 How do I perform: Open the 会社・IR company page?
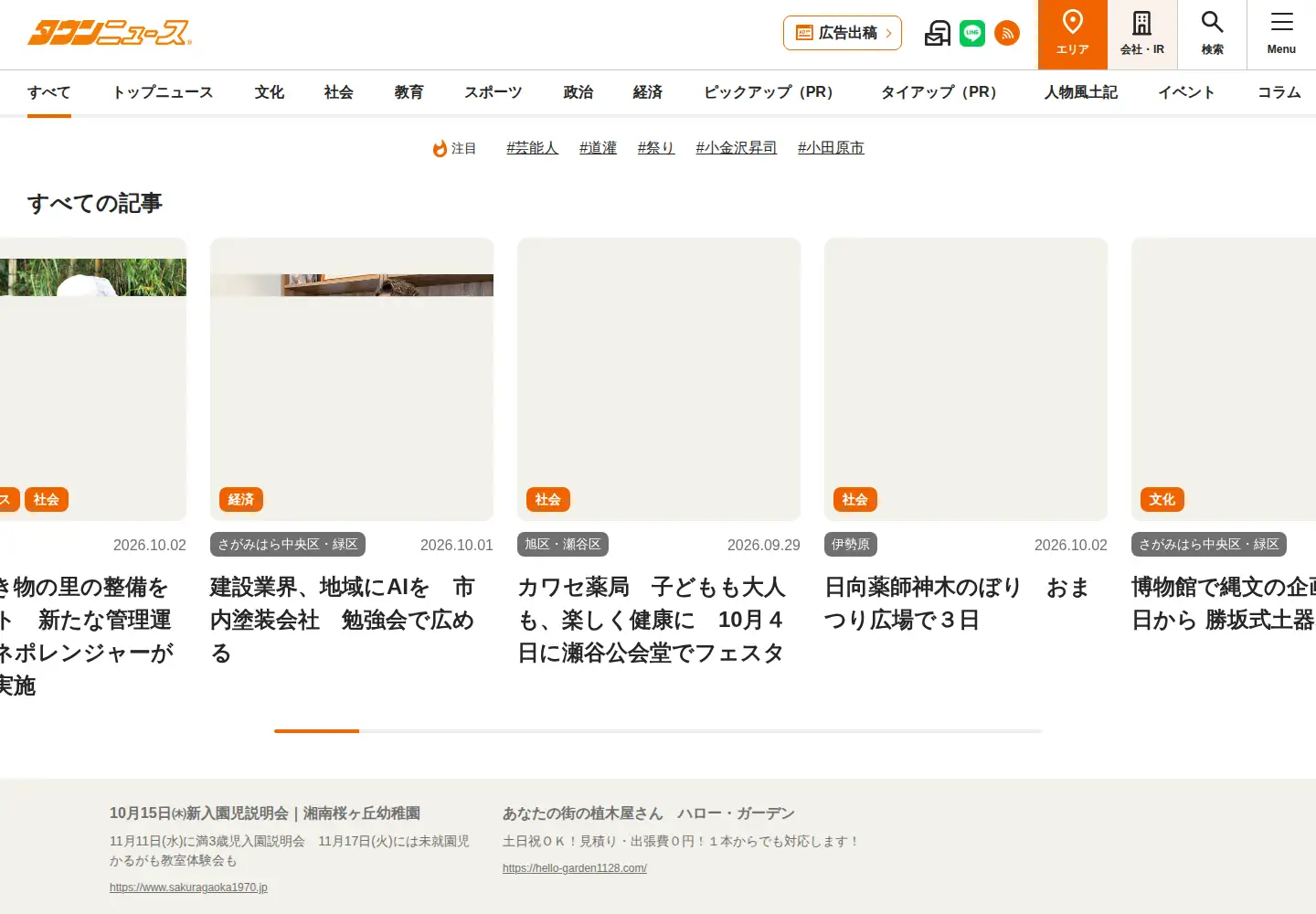tap(1142, 35)
